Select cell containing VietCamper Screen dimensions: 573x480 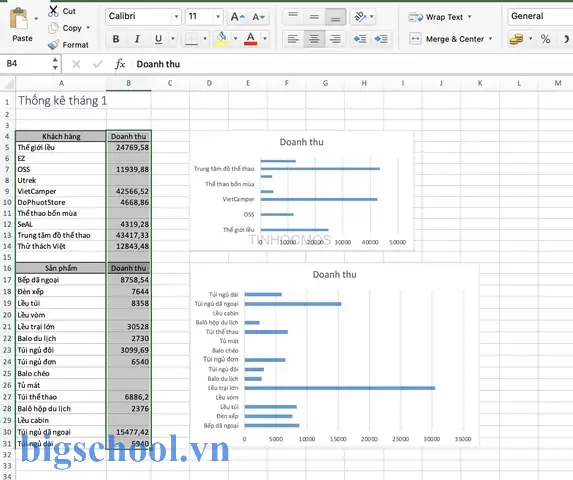[61, 191]
